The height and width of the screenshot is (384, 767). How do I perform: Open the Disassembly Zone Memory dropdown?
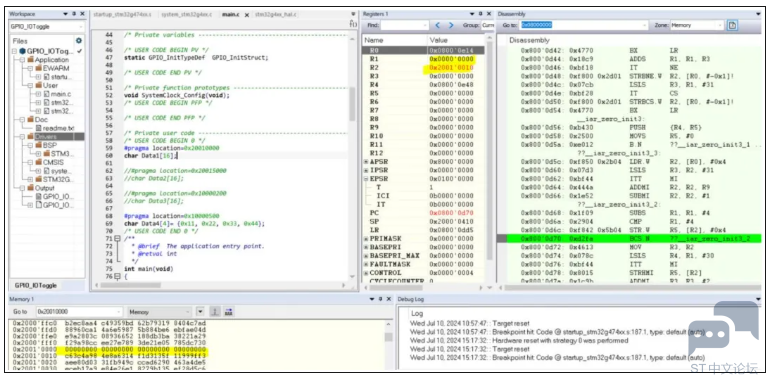pyautogui.click(x=697, y=25)
